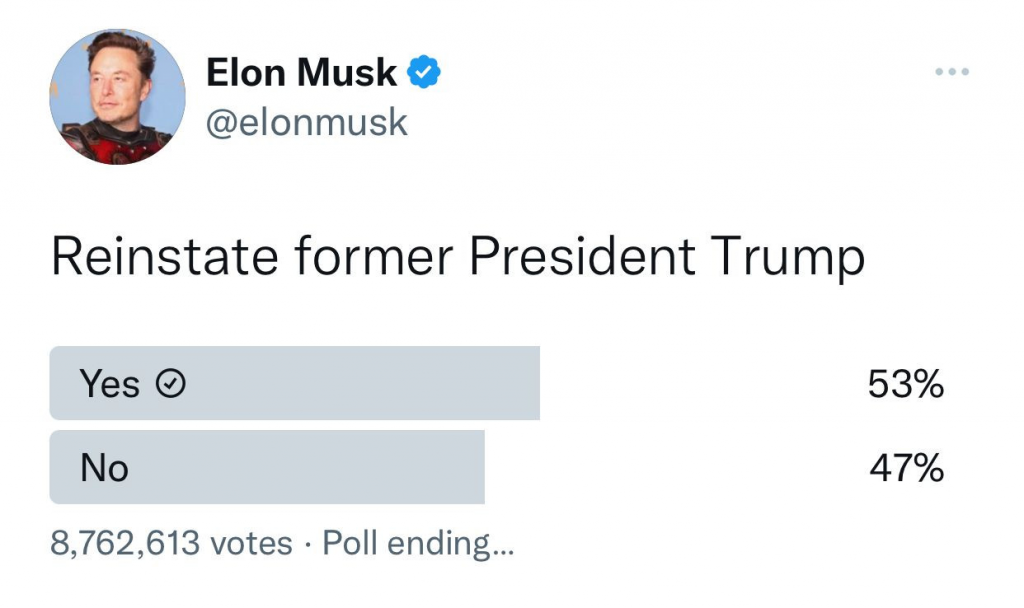The width and height of the screenshot is (1024, 608).
Task: Click the word former in the tweet
Action: [x=375, y=256]
